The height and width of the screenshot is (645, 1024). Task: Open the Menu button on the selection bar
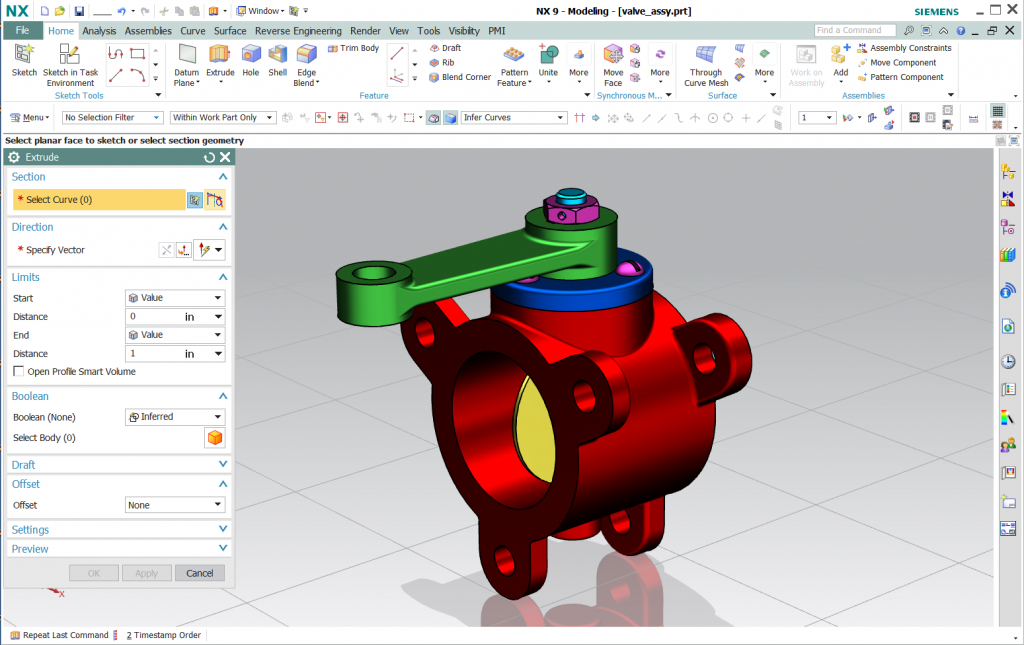click(x=29, y=118)
